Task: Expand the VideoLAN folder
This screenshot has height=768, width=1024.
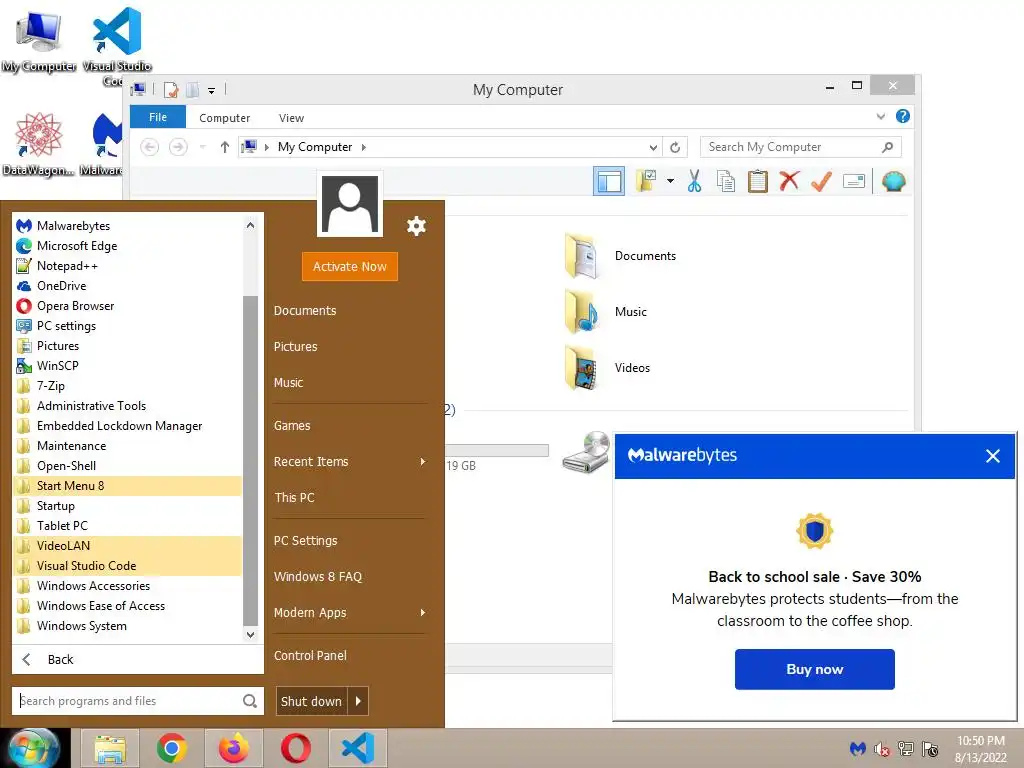Action: [x=127, y=546]
